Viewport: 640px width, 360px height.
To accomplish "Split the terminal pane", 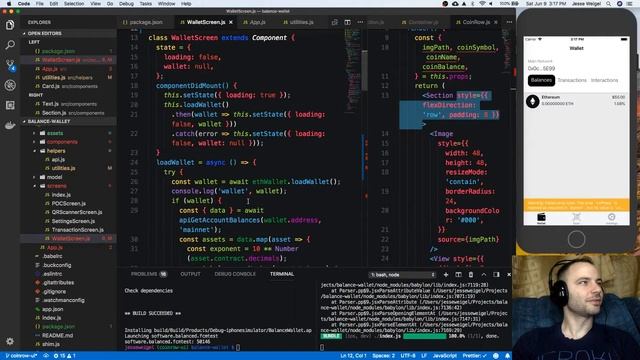I will [x=458, y=275].
